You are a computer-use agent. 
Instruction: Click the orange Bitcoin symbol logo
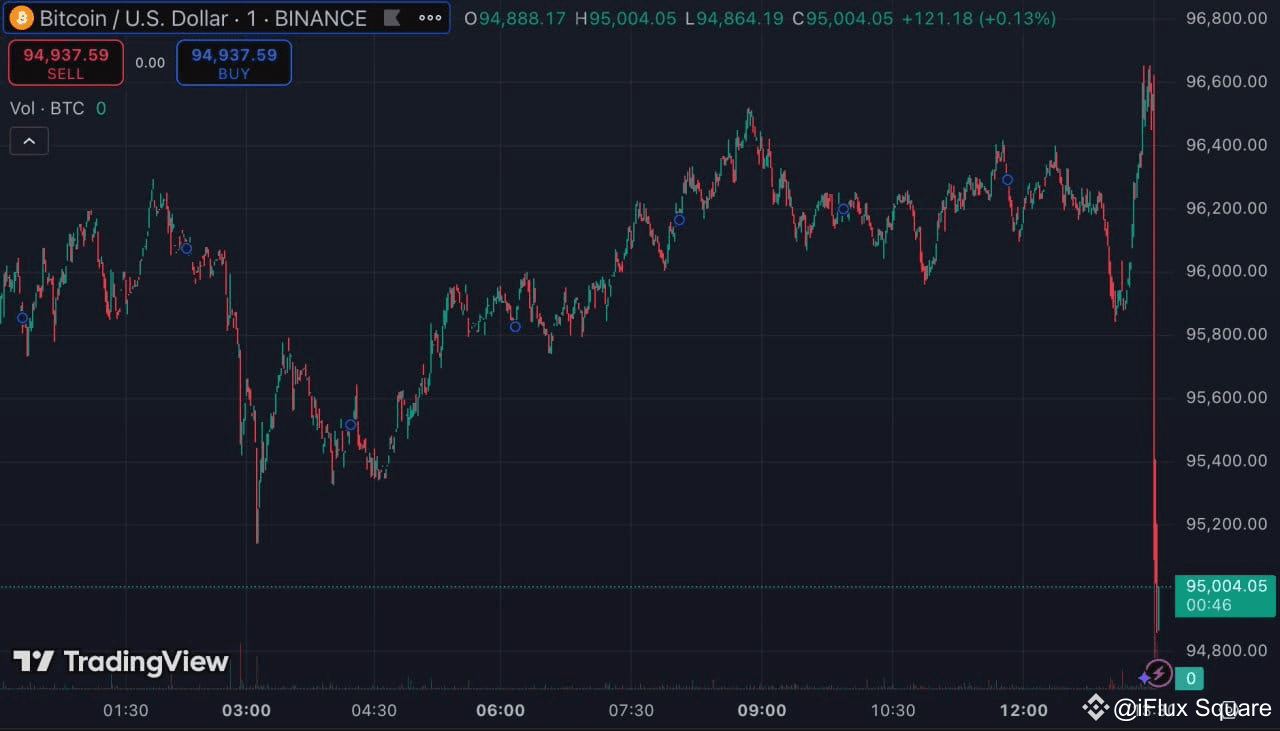21,18
